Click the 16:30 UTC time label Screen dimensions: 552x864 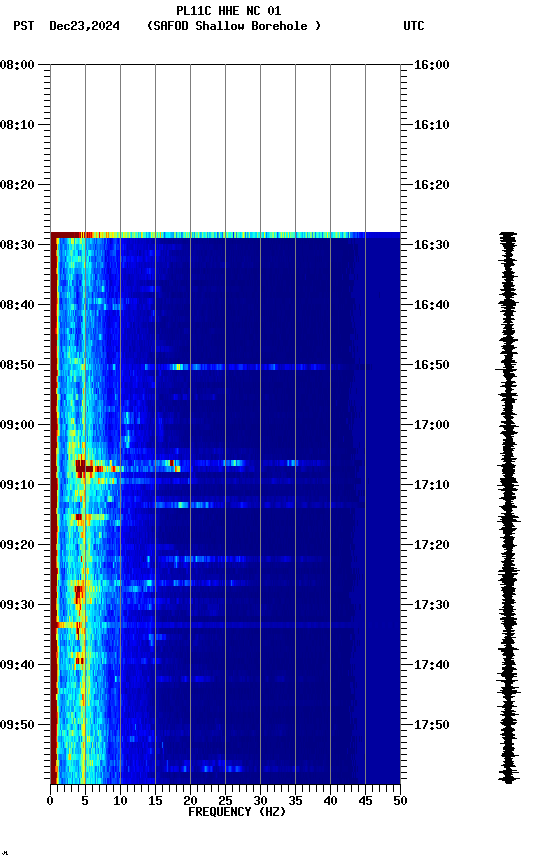432,245
